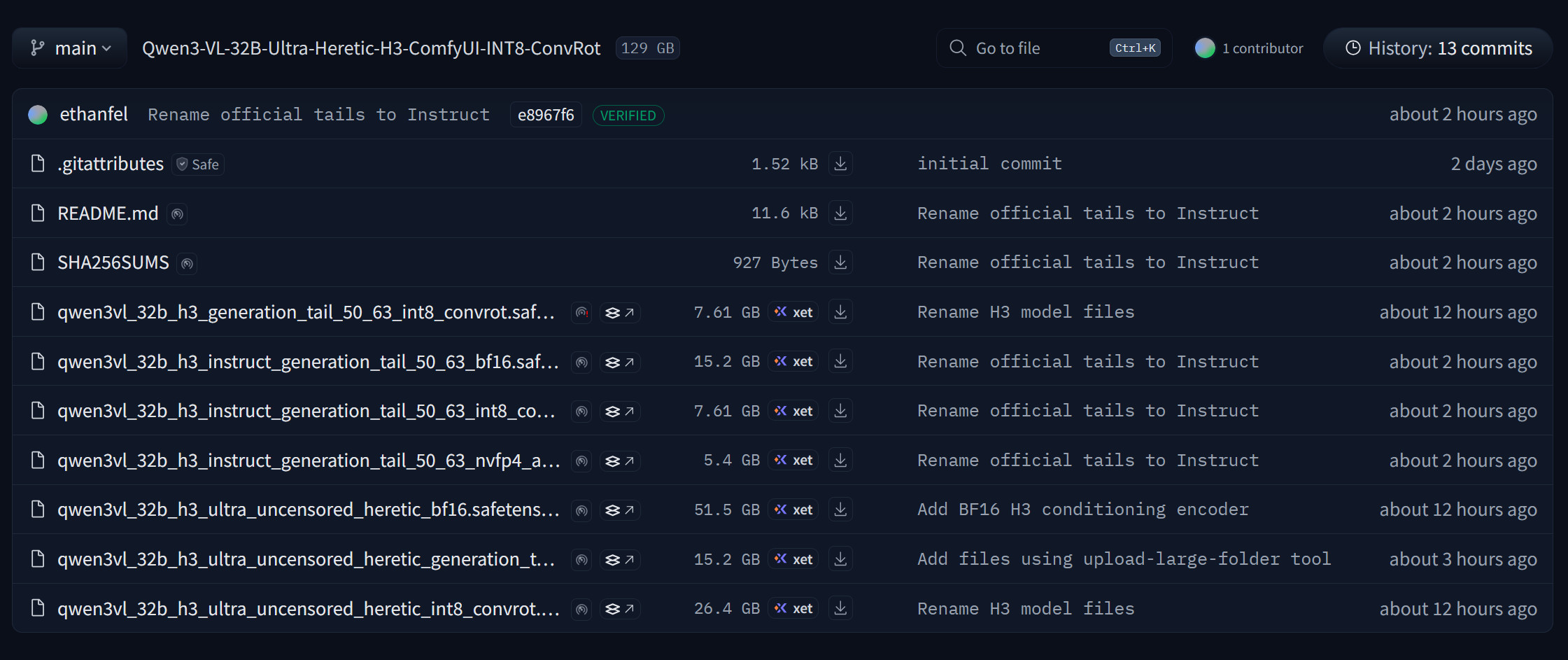Click scan icon for ultra_uncensored_heretic_int8_convrot file
This screenshot has width=1568, height=660.
click(x=581, y=610)
